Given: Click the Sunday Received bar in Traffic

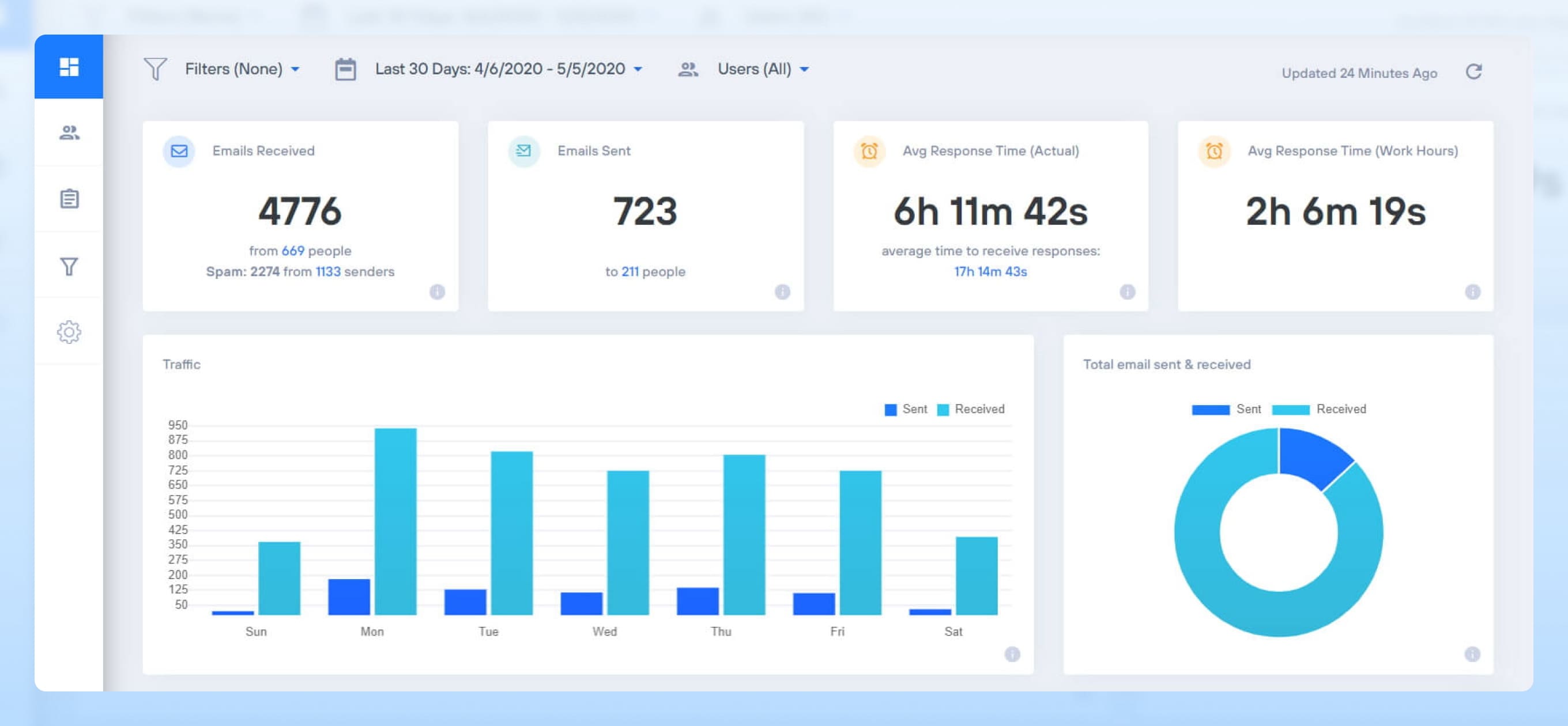Looking at the screenshot, I should [x=280, y=578].
